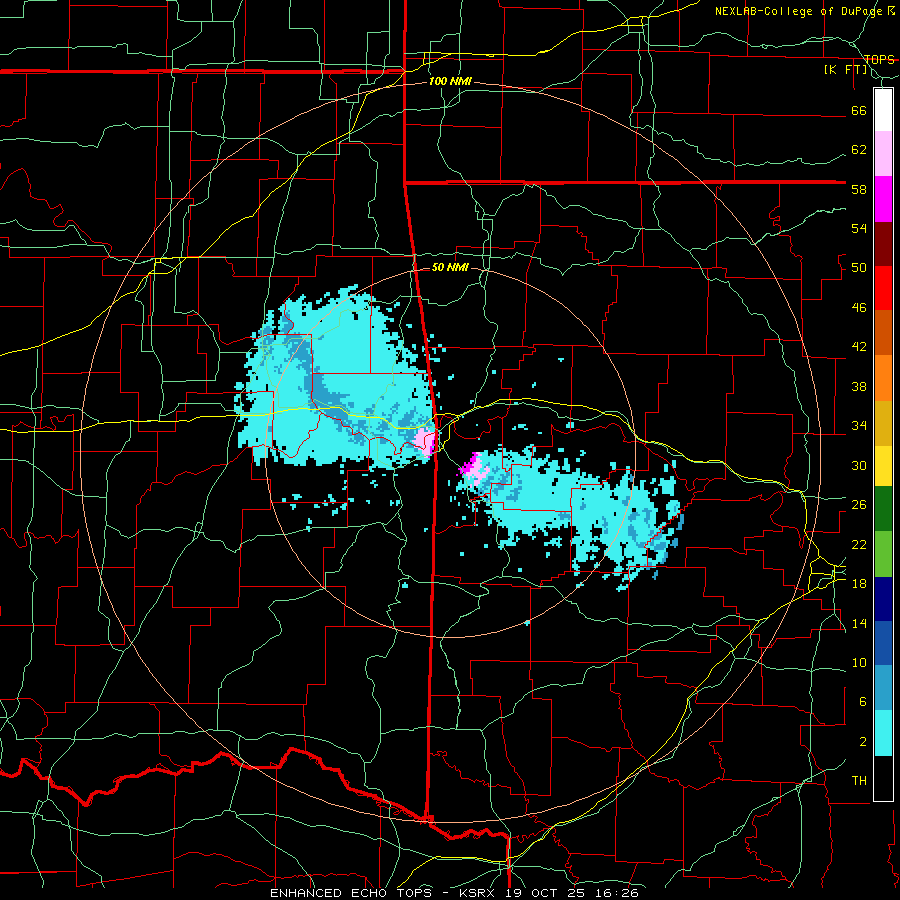Click the light green legend swatch

point(883,554)
